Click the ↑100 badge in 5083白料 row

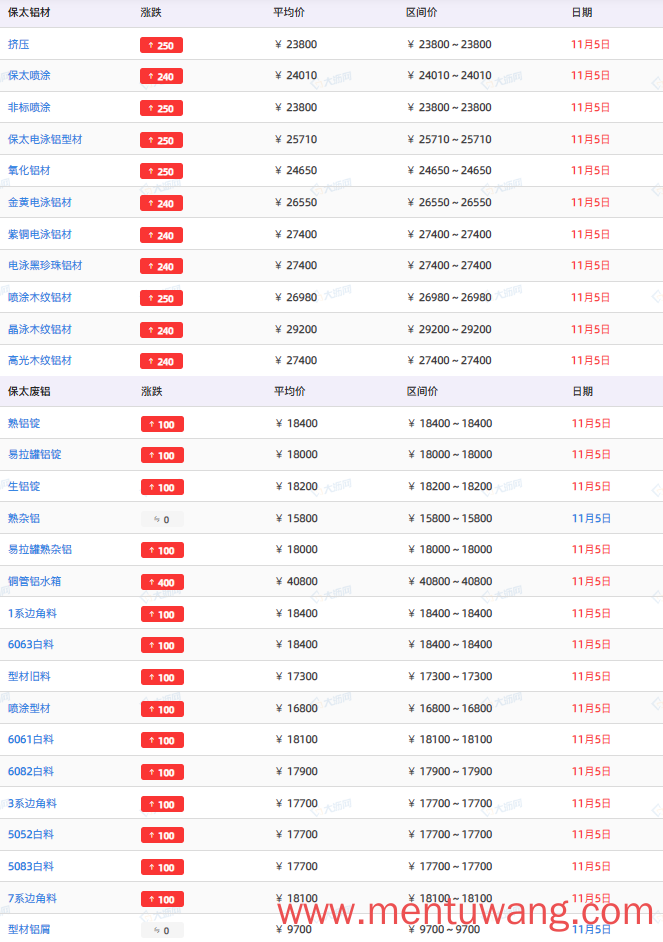tap(162, 867)
